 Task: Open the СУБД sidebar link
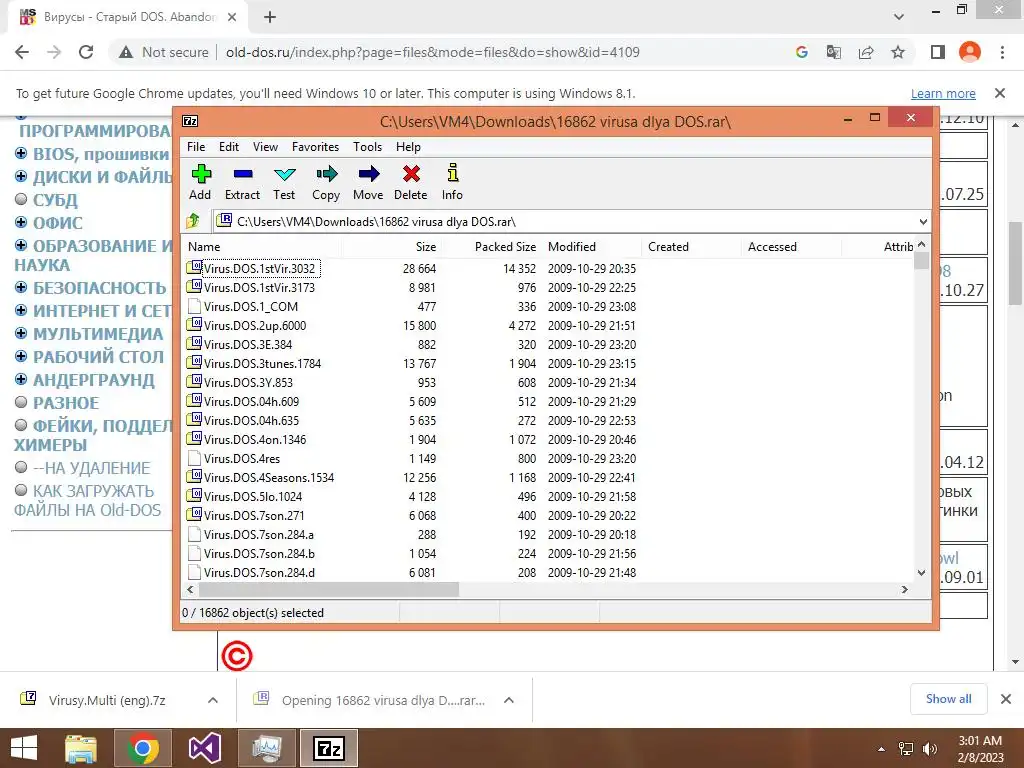click(56, 200)
